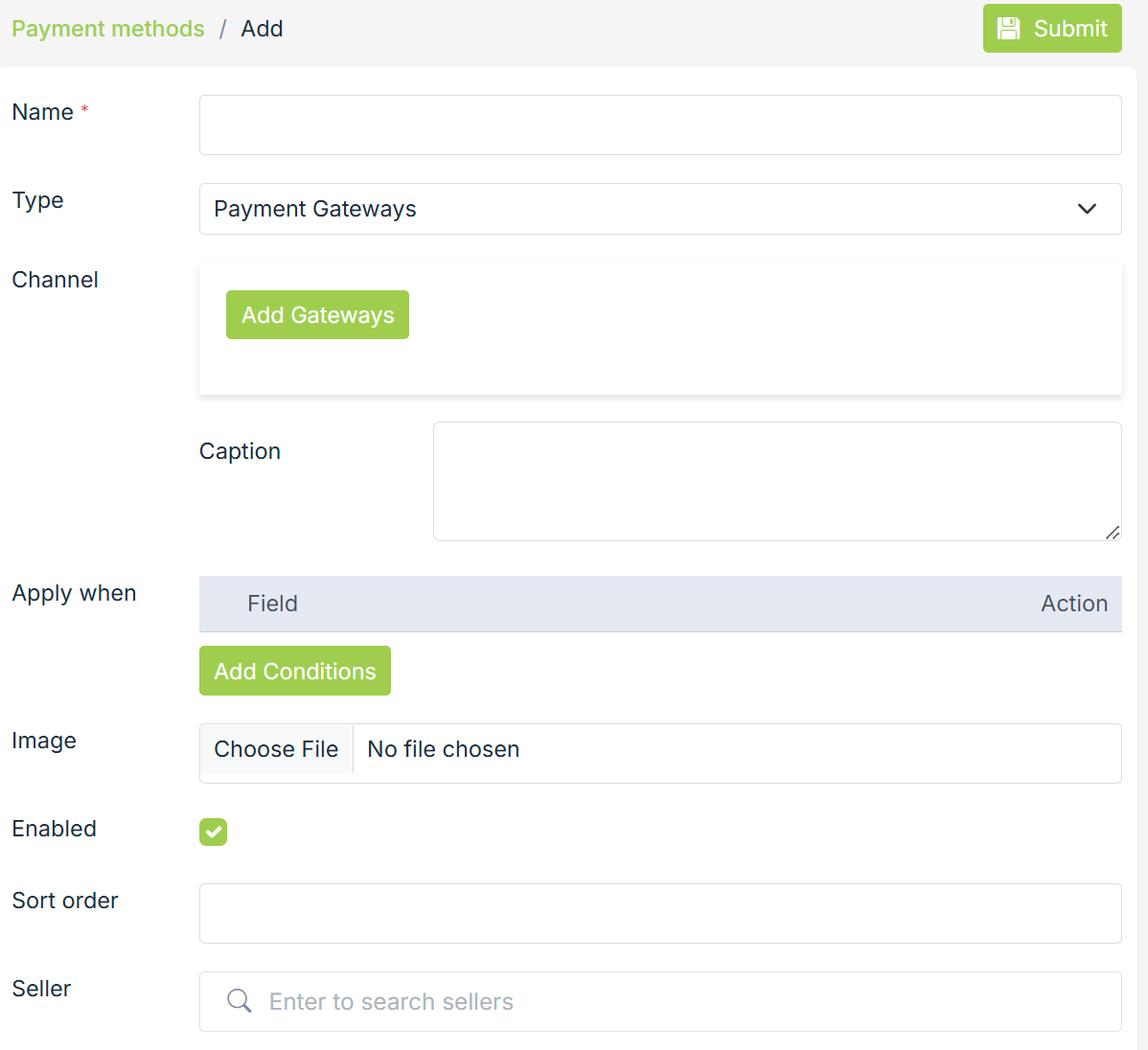The image size is (1148, 1050).
Task: Click the No file chosen text
Action: (444, 749)
